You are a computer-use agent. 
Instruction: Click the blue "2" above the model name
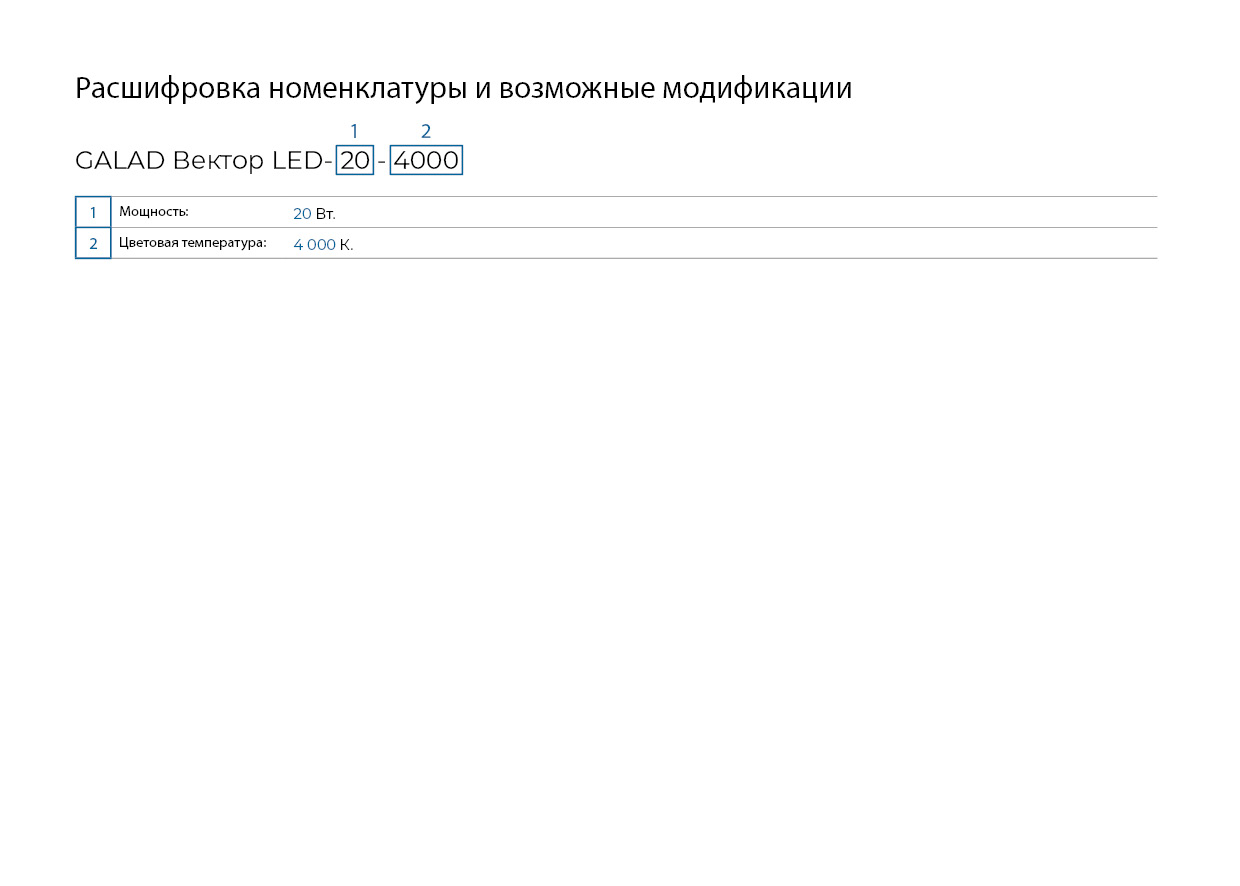[x=426, y=131]
